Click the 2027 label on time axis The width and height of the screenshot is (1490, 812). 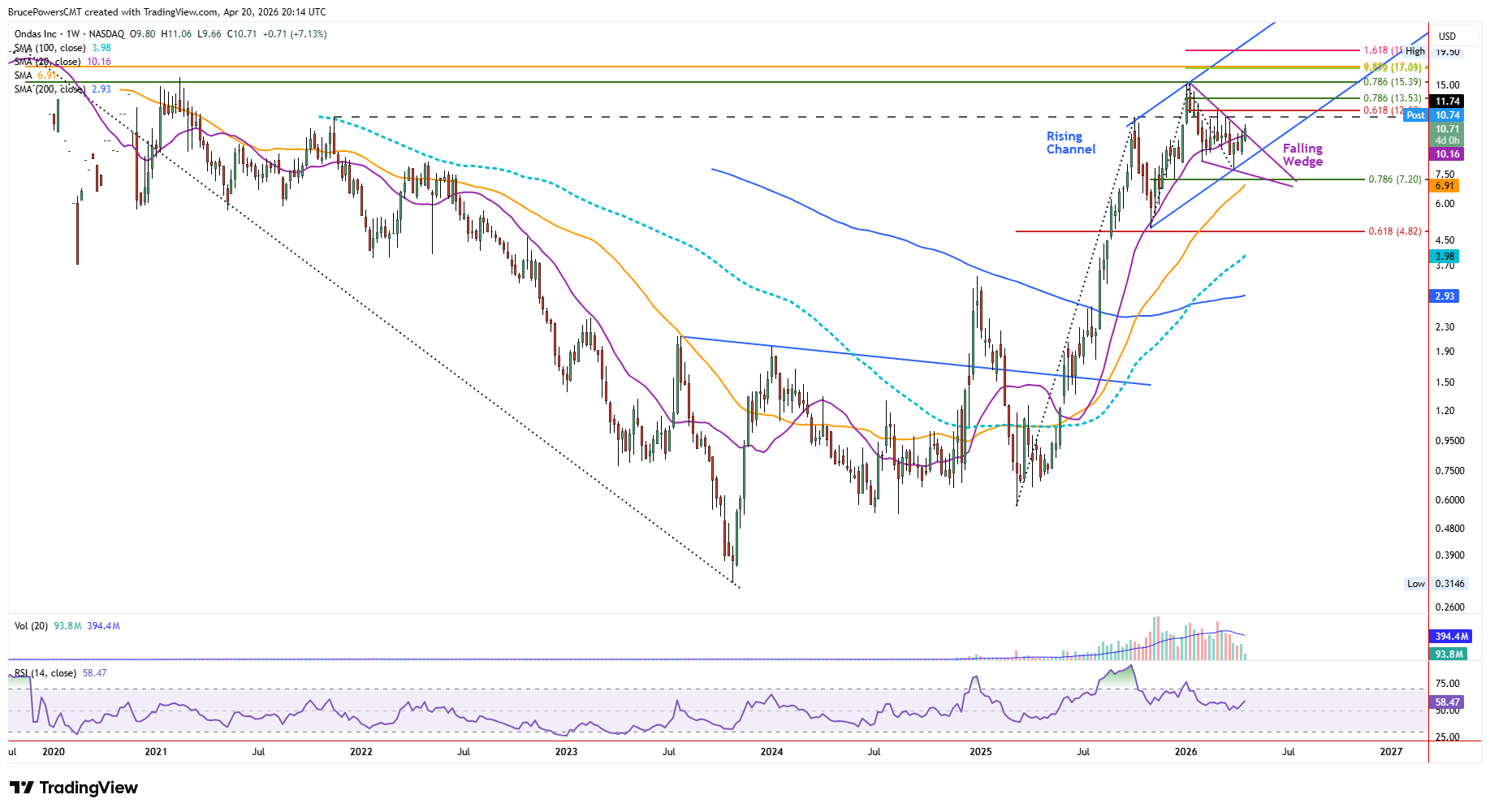tap(1391, 752)
